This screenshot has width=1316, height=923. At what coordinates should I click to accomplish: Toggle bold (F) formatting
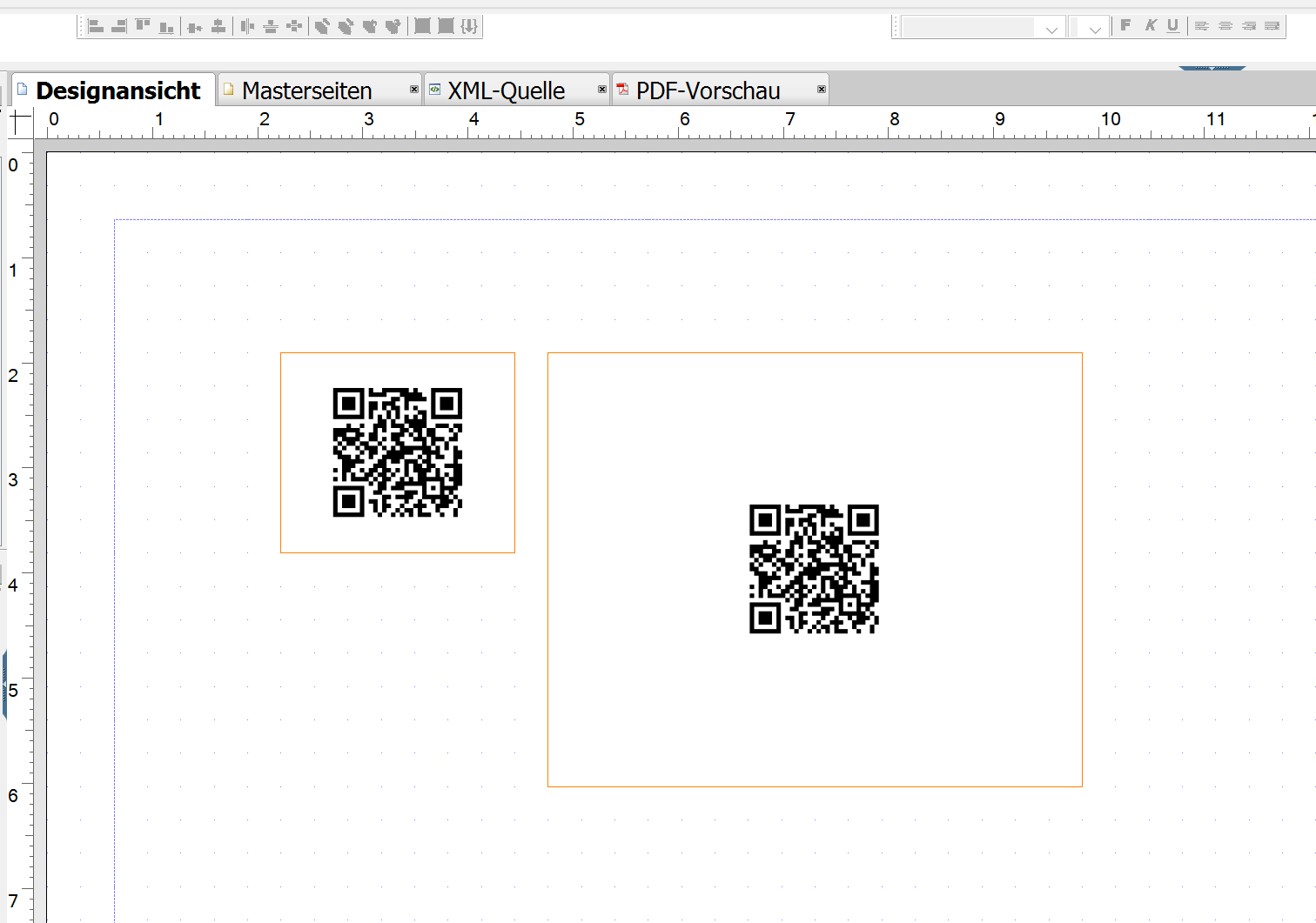pos(1125,26)
